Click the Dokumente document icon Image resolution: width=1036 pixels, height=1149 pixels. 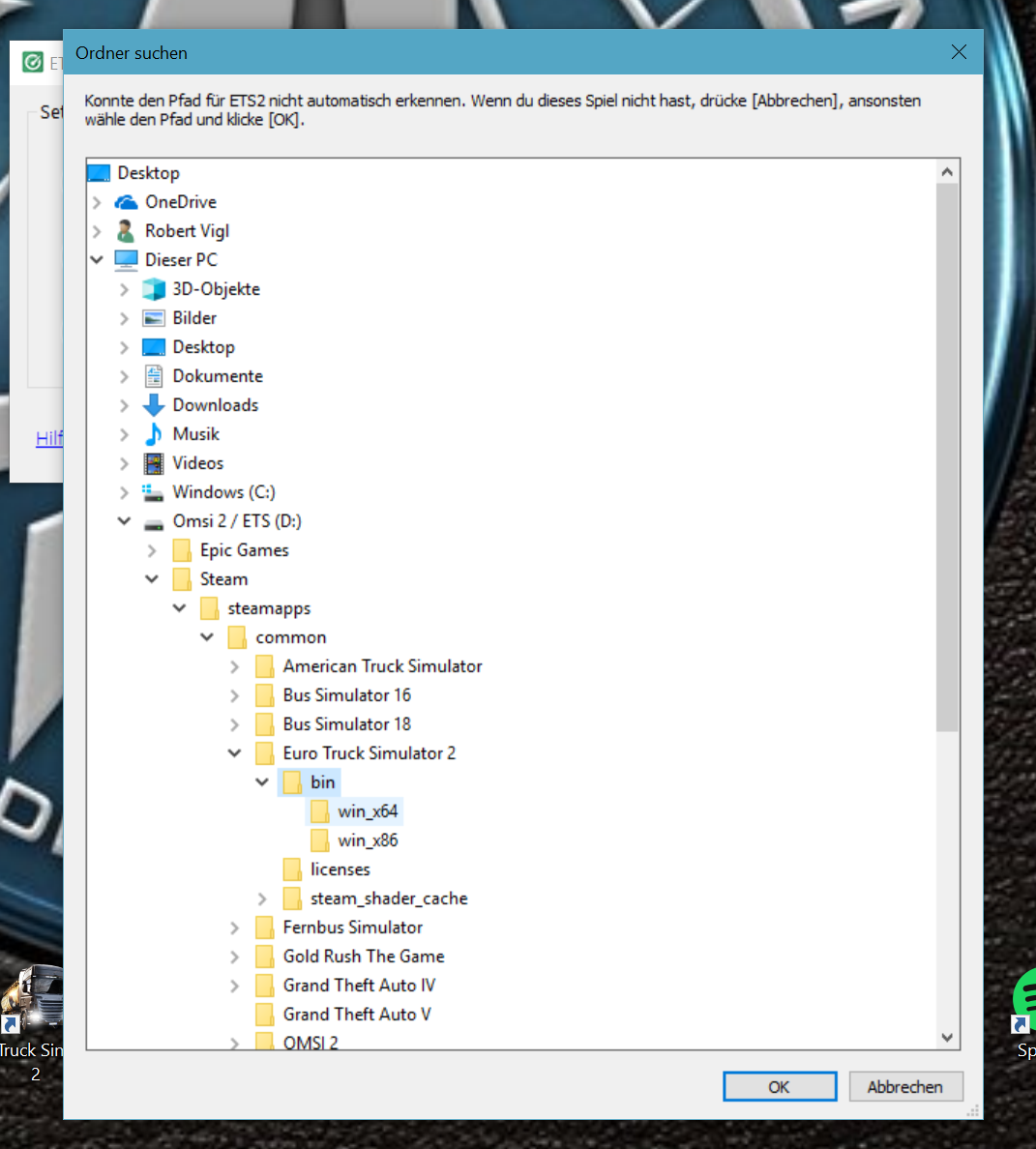pyautogui.click(x=154, y=376)
